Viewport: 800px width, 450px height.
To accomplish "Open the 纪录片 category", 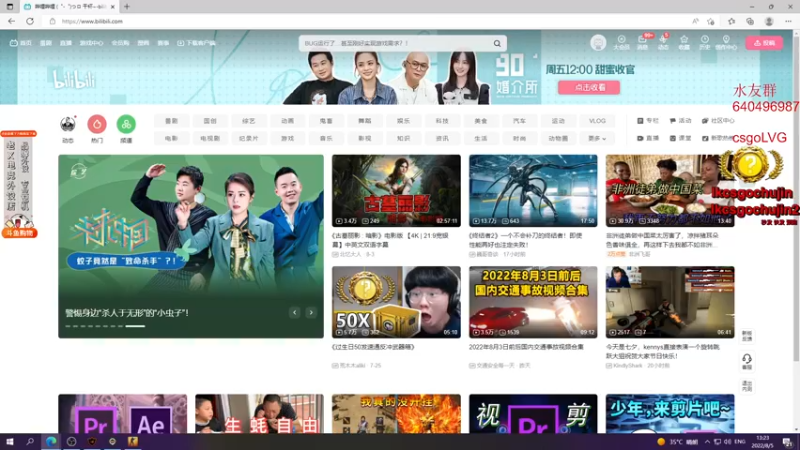I will pos(248,138).
